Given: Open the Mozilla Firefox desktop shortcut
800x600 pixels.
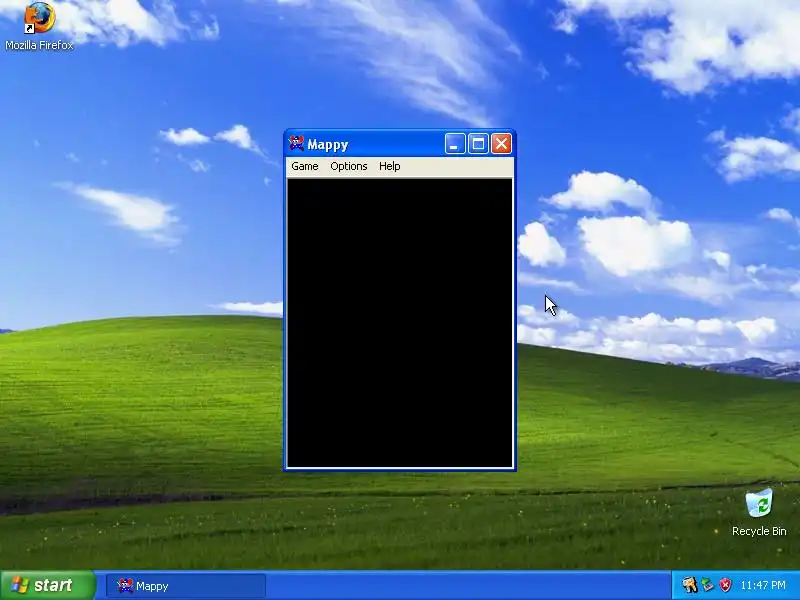Looking at the screenshot, I should point(39,26).
